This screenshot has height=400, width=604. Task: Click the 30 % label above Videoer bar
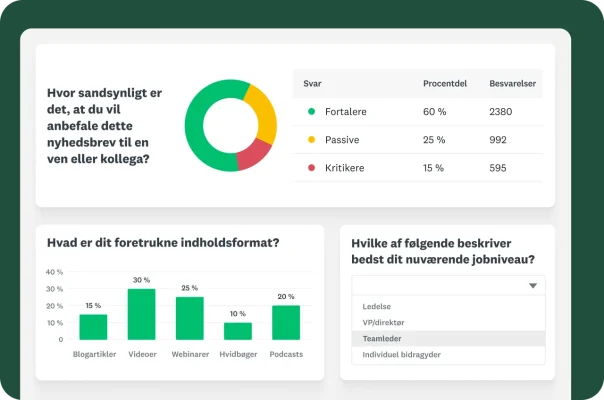pyautogui.click(x=141, y=280)
